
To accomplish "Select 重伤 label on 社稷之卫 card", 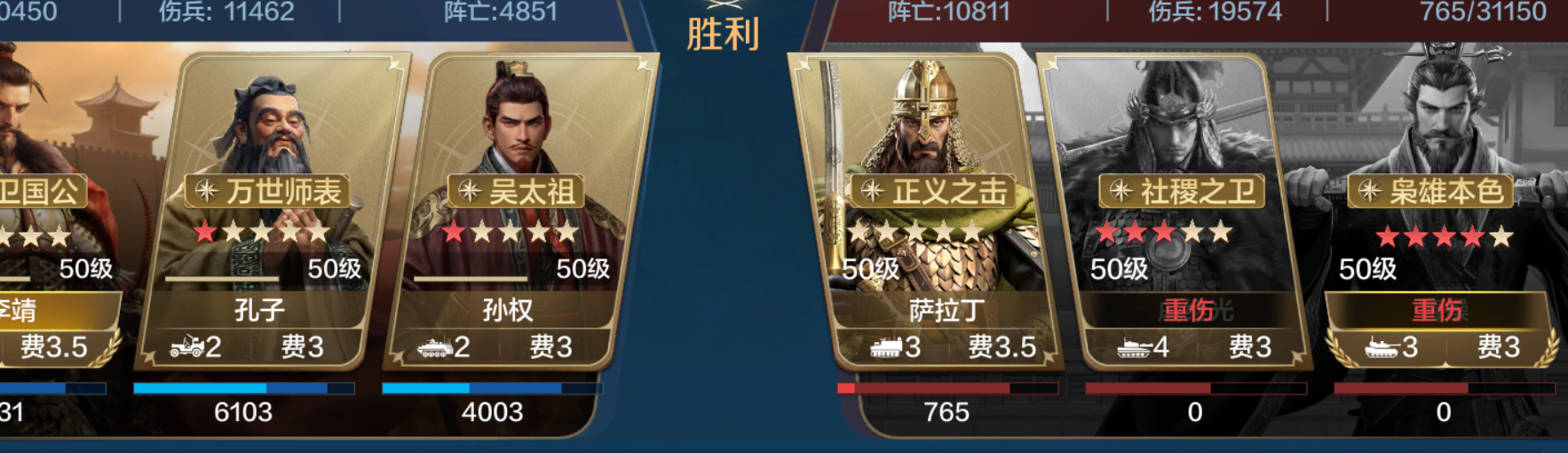I will (1189, 310).
